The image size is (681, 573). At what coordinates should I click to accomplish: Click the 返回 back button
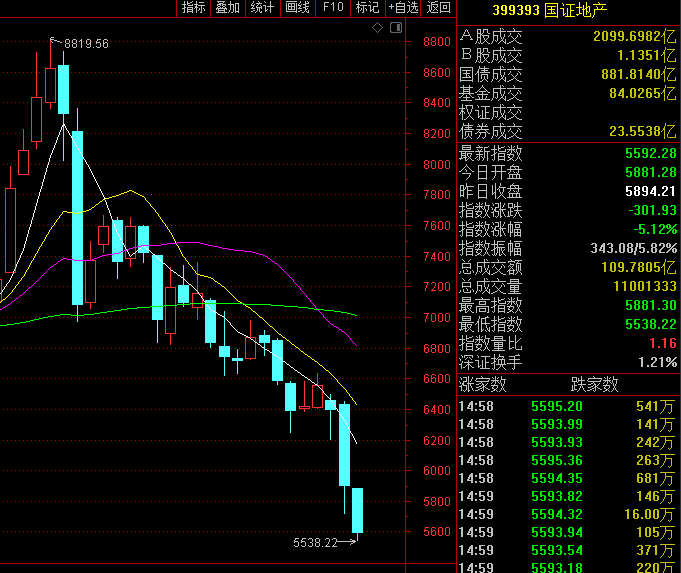point(438,8)
